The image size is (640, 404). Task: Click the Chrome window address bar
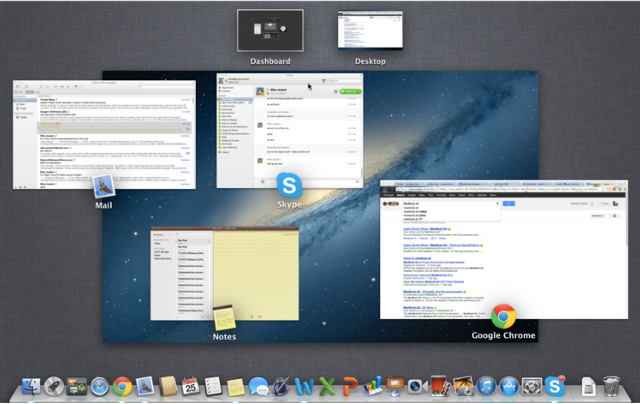click(498, 189)
